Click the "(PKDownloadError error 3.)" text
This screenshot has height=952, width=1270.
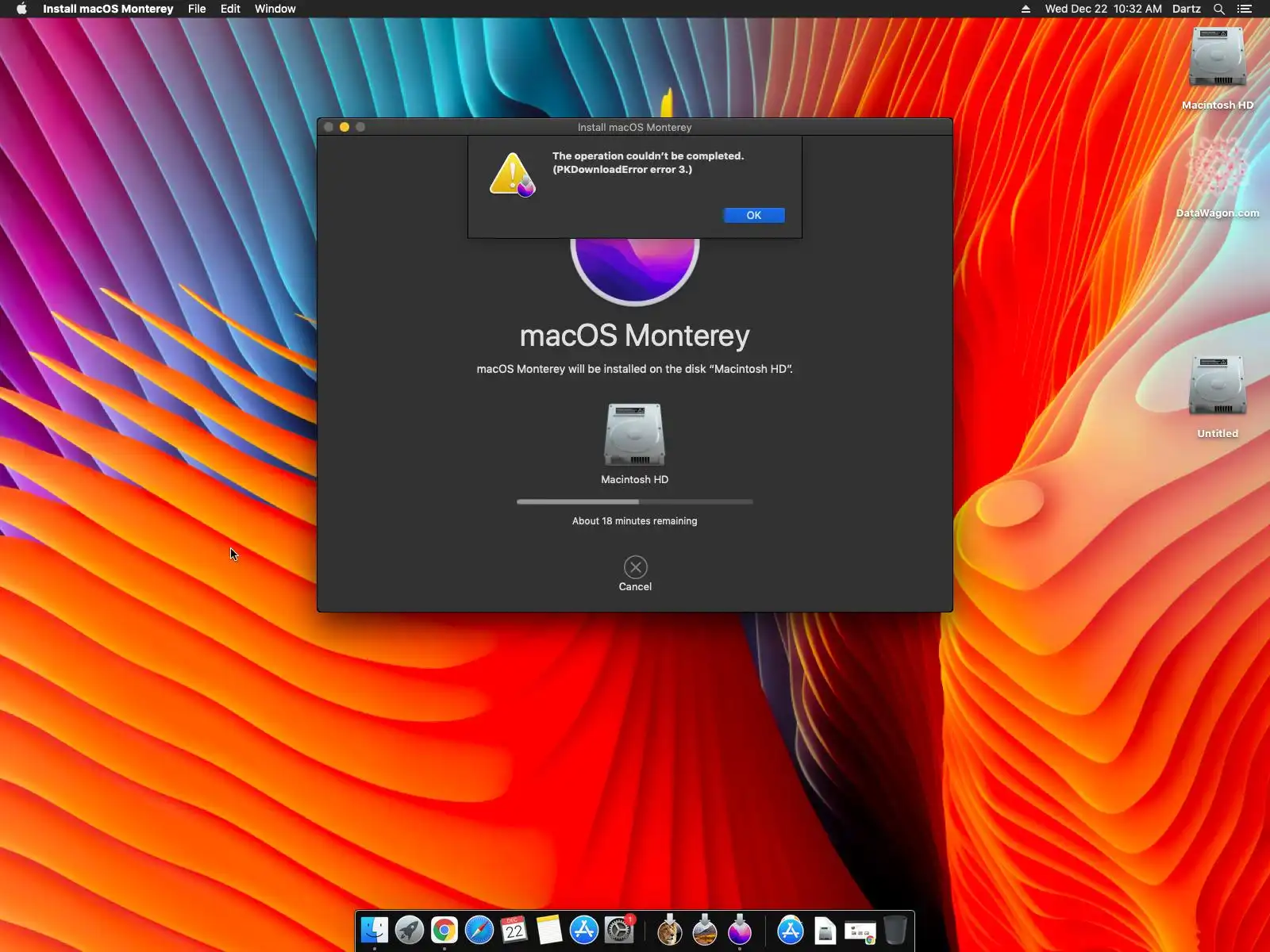622,169
